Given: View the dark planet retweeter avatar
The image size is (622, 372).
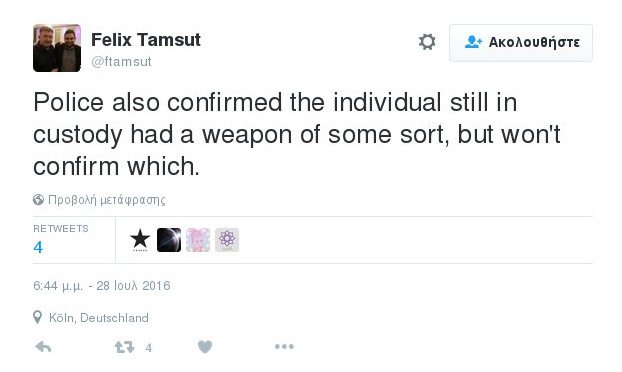Looking at the screenshot, I should tap(169, 240).
